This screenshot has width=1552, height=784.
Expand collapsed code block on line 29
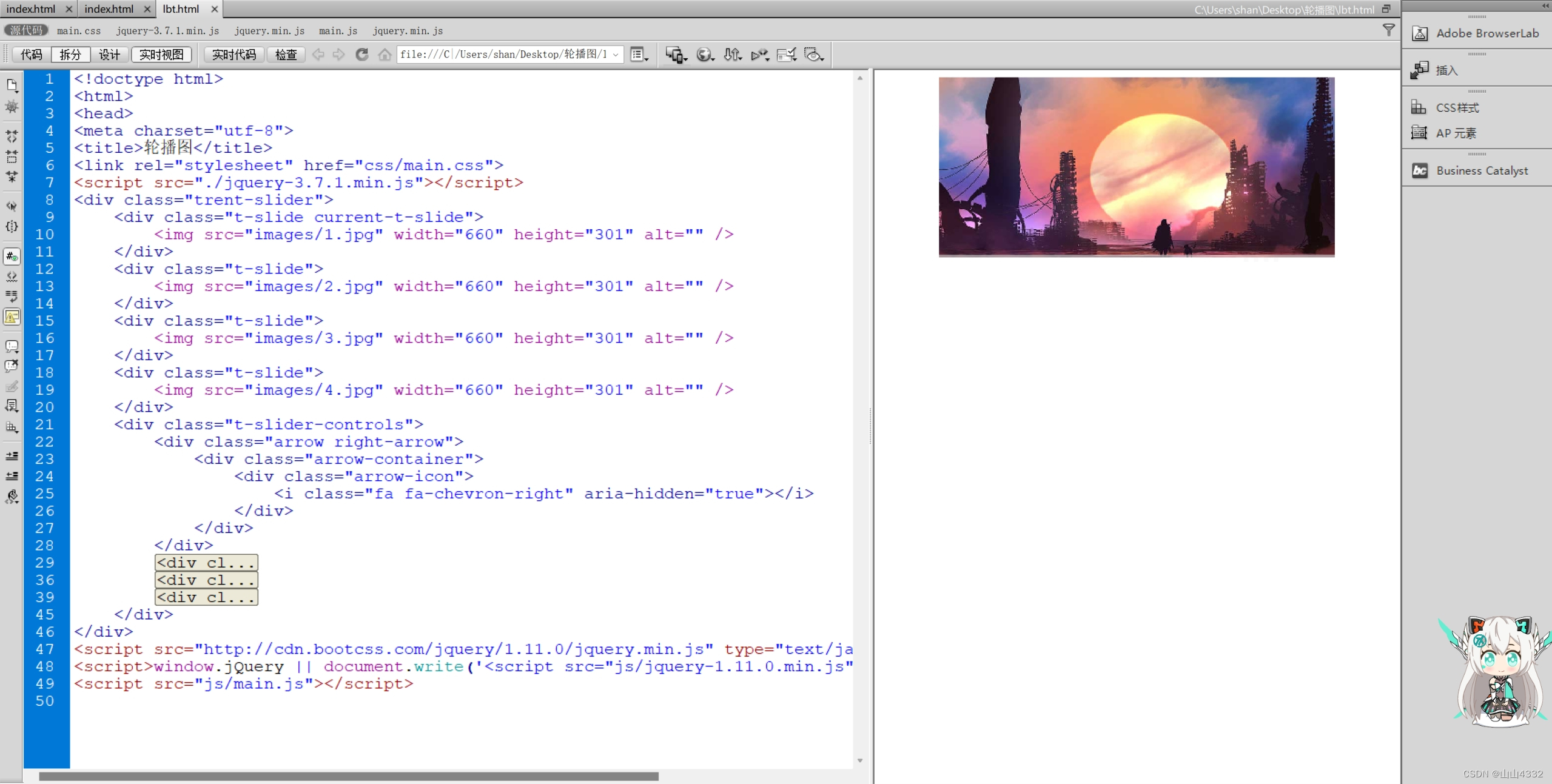click(x=206, y=563)
